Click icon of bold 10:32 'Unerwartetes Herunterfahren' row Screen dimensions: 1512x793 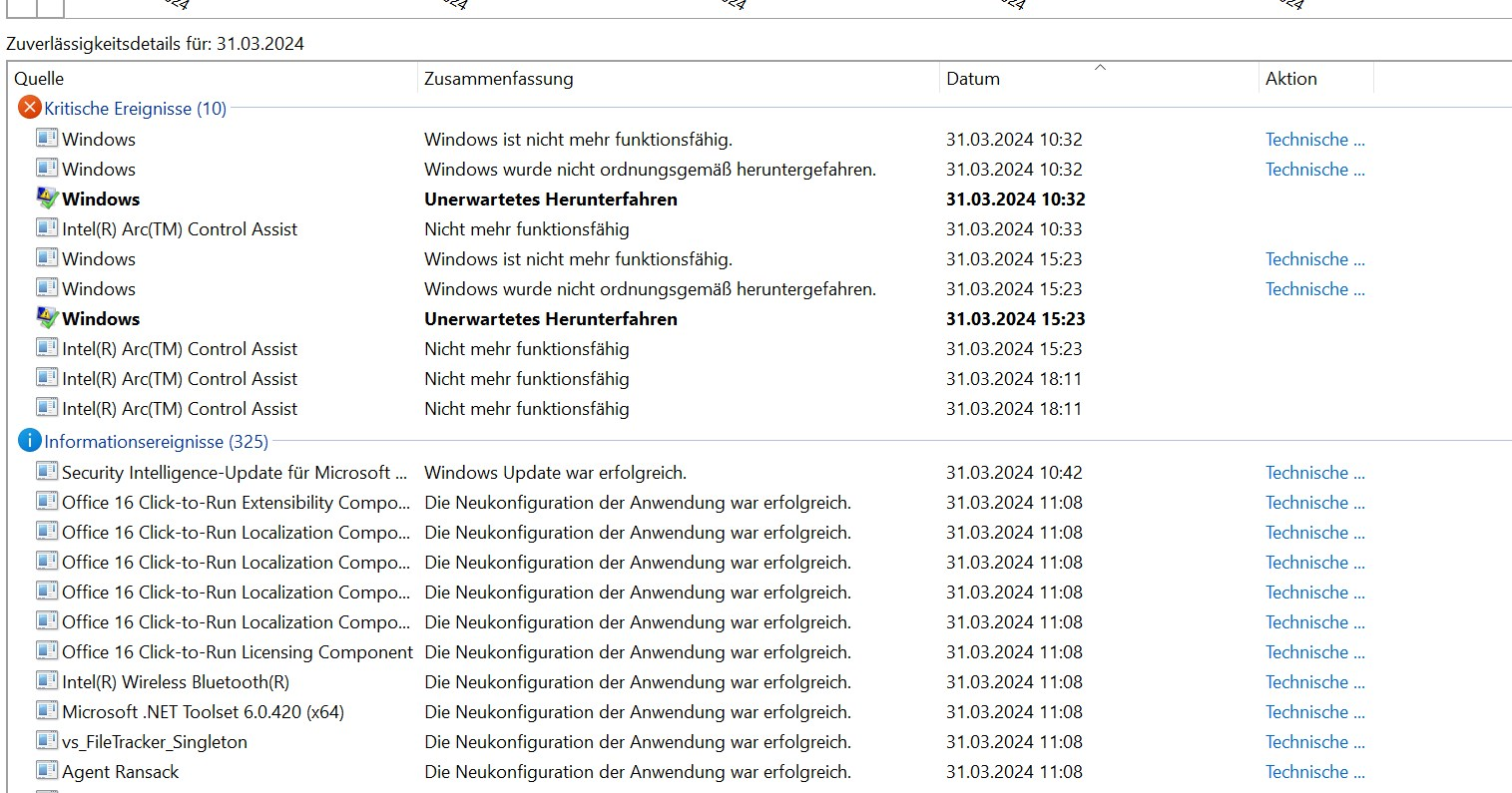[47, 198]
